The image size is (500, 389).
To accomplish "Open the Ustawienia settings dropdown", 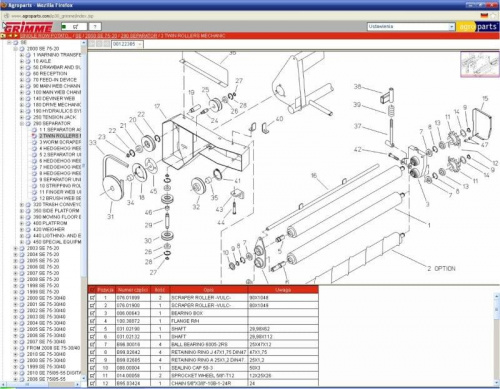I will click(x=411, y=27).
